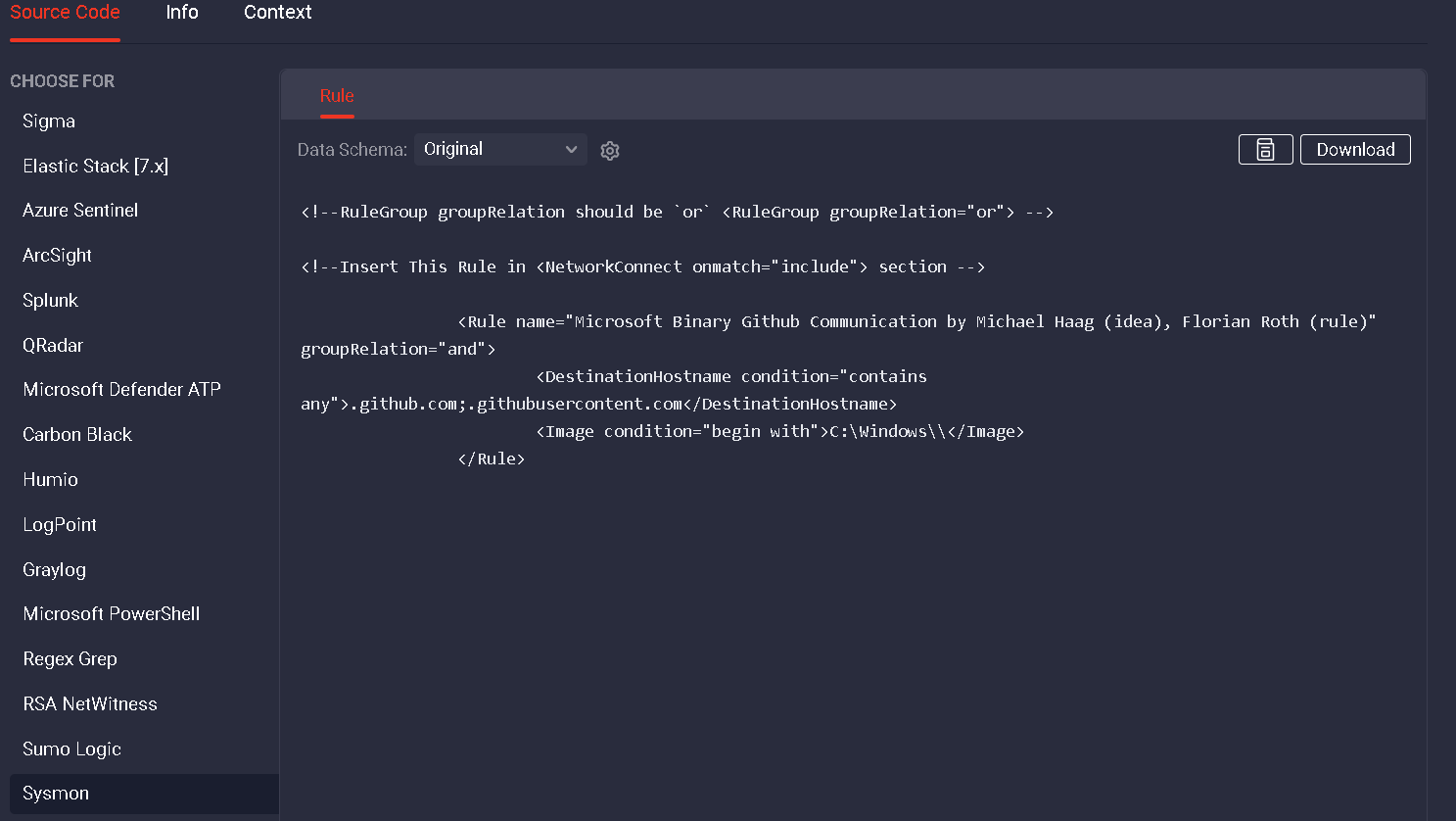This screenshot has height=821, width=1456.
Task: Click the data schema settings gear icon
Action: point(610,151)
